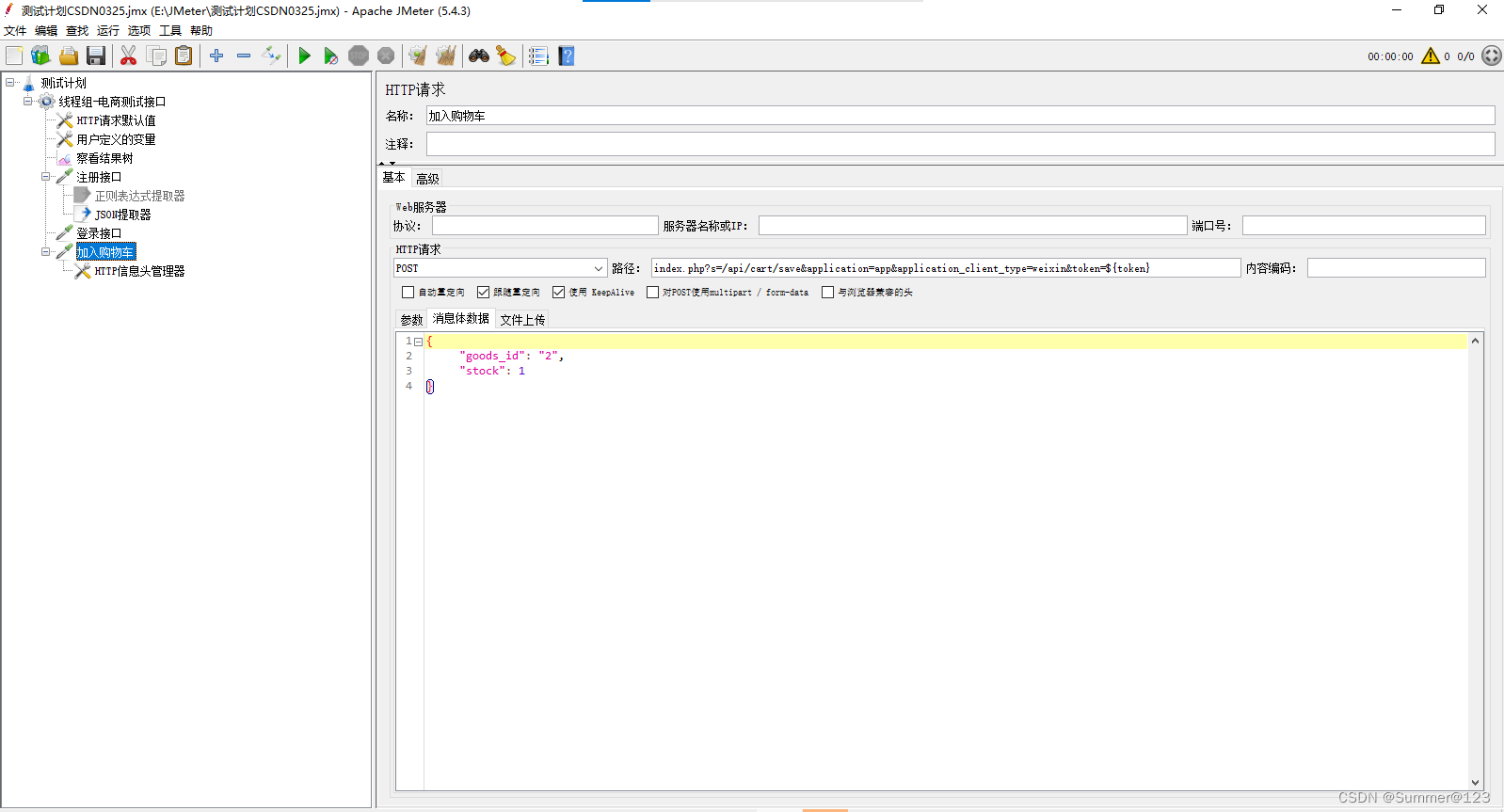Click Start no pauses icon

[331, 56]
